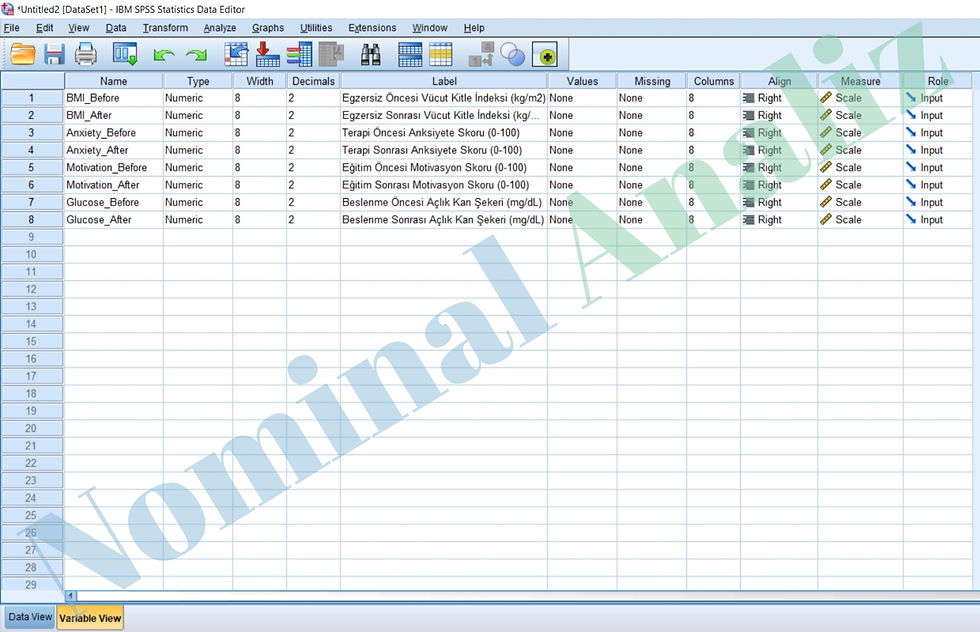Screen dimensions: 980x632
Task: Click the Name column header
Action: [113, 81]
